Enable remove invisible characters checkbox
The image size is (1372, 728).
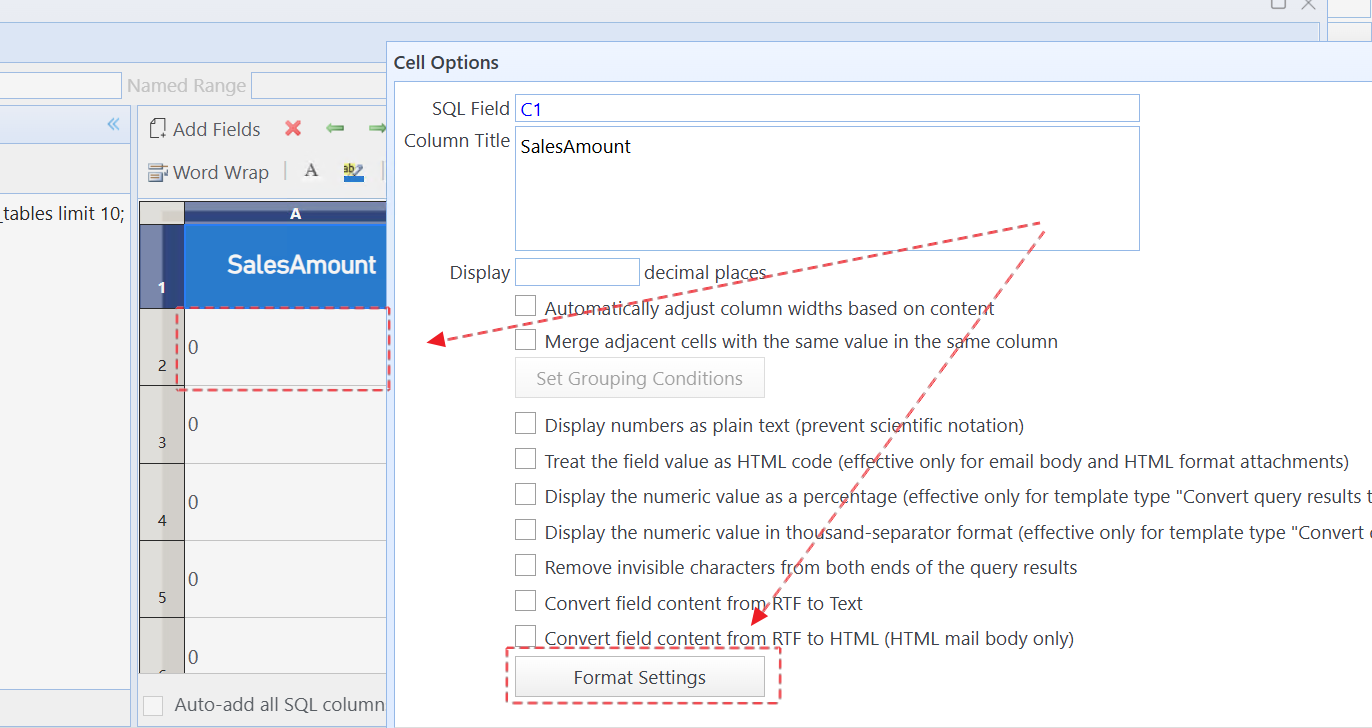click(x=526, y=566)
